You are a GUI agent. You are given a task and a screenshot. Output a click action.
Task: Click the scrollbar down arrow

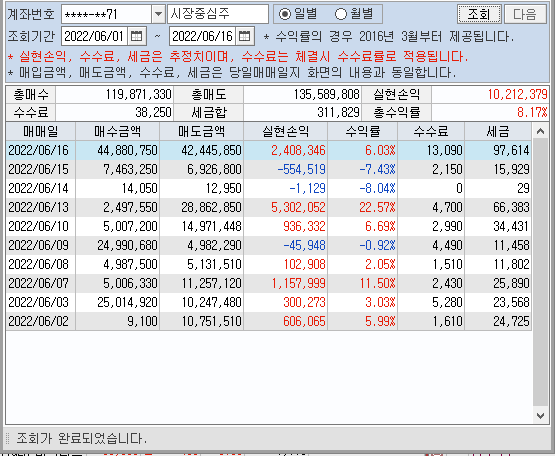[540, 415]
